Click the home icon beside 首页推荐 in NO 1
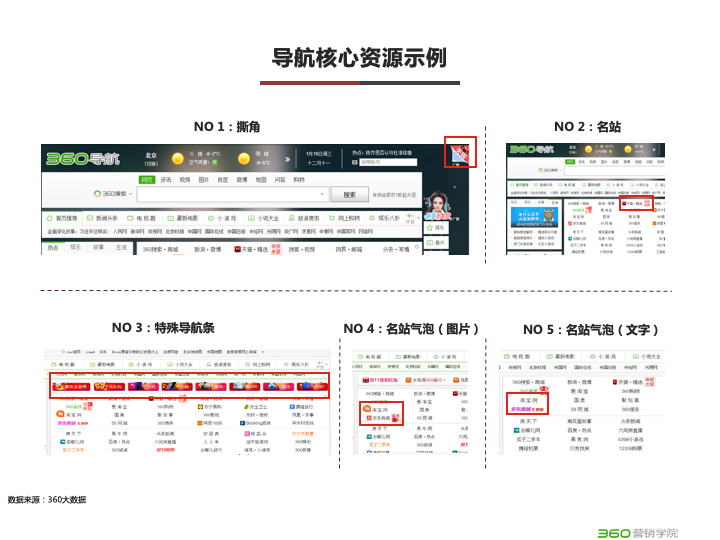Screen dimensions: 720x540 pos(50,218)
